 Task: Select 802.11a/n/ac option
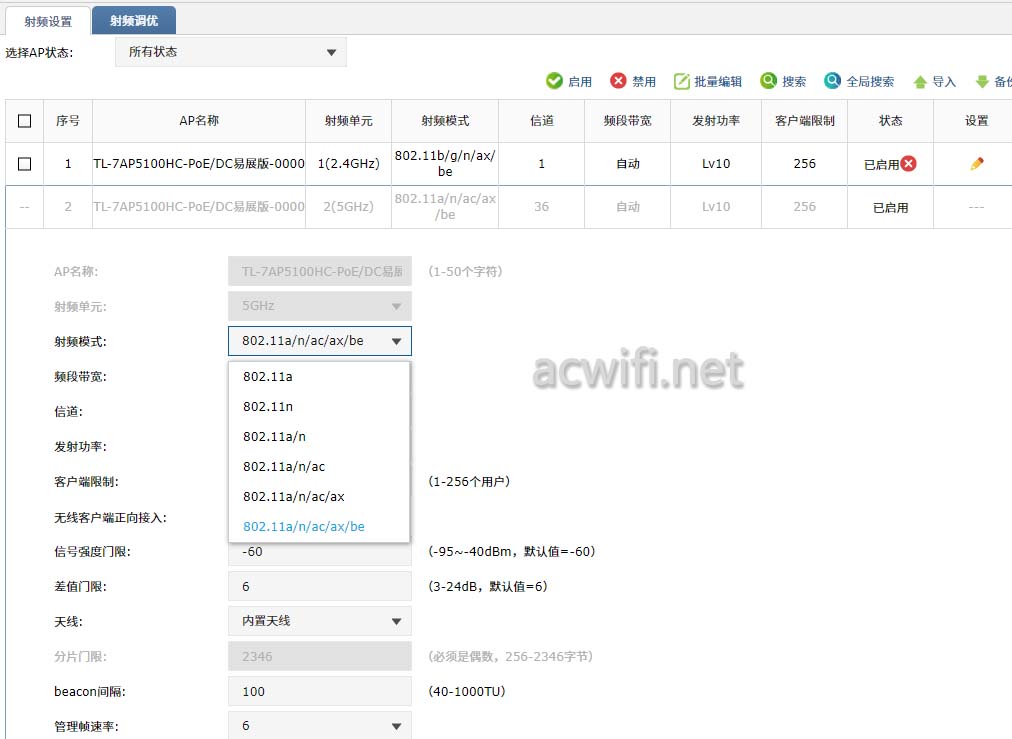pyautogui.click(x=319, y=467)
